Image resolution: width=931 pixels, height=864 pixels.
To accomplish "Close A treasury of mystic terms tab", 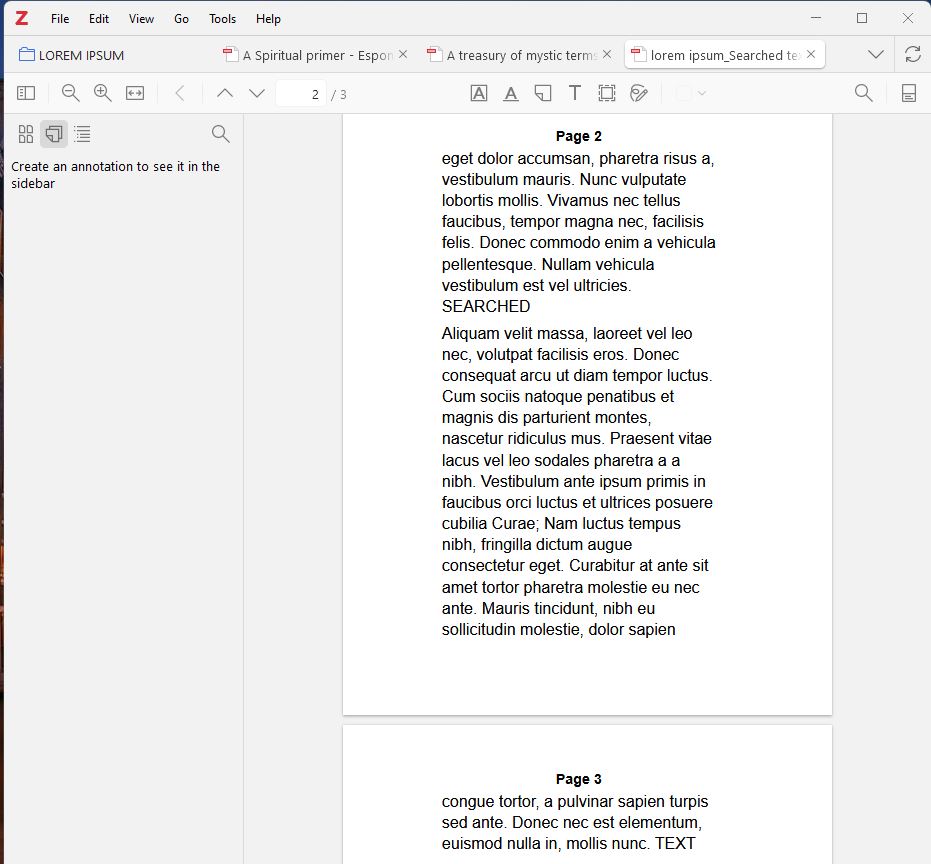I will click(607, 55).
